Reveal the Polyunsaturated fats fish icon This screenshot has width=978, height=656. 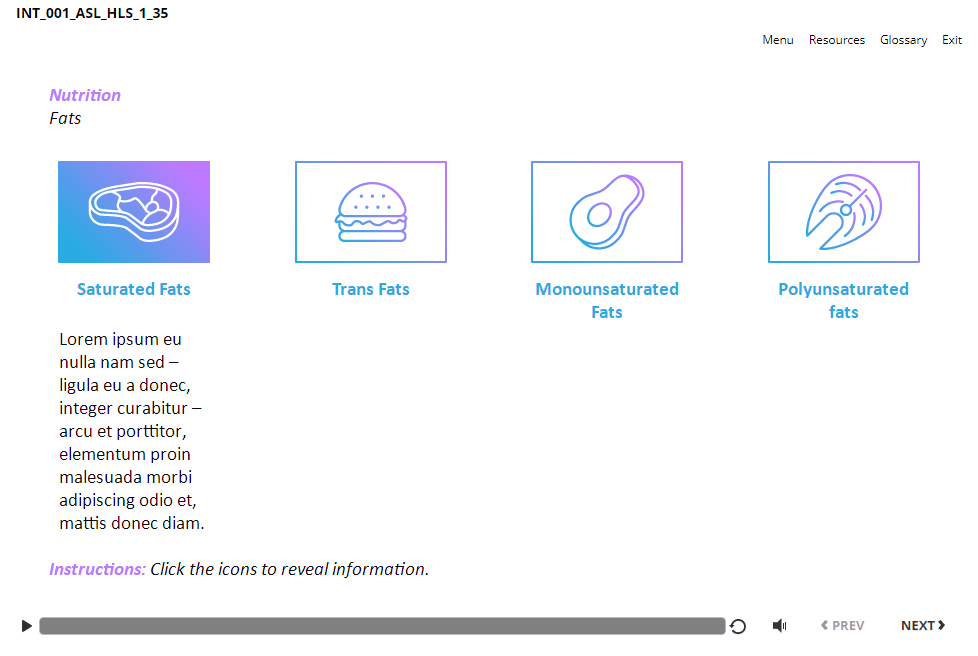[x=844, y=212]
